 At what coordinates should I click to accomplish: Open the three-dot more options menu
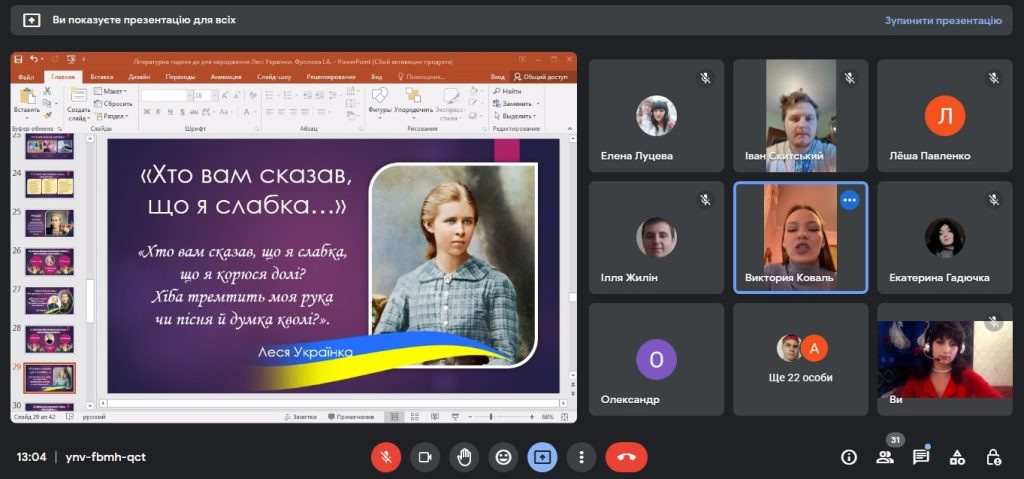pyautogui.click(x=581, y=457)
